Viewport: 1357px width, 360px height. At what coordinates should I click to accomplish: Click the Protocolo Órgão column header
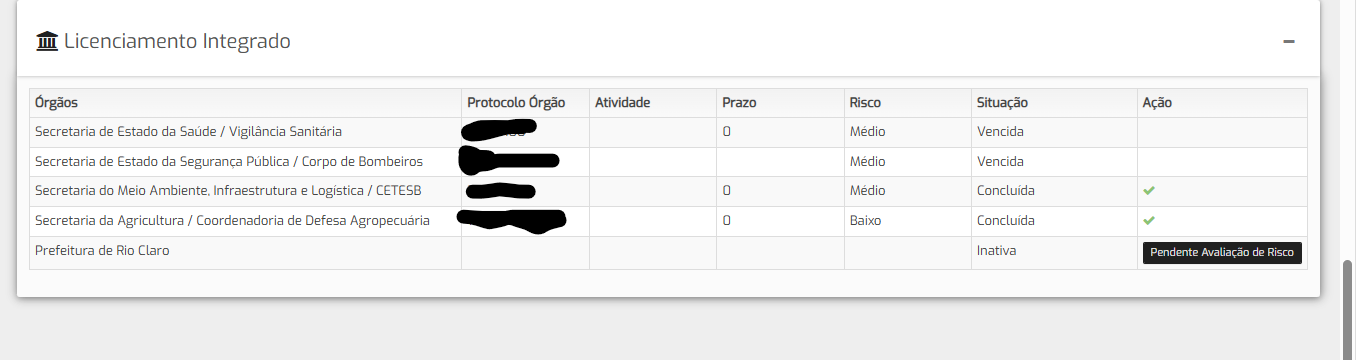(x=516, y=103)
